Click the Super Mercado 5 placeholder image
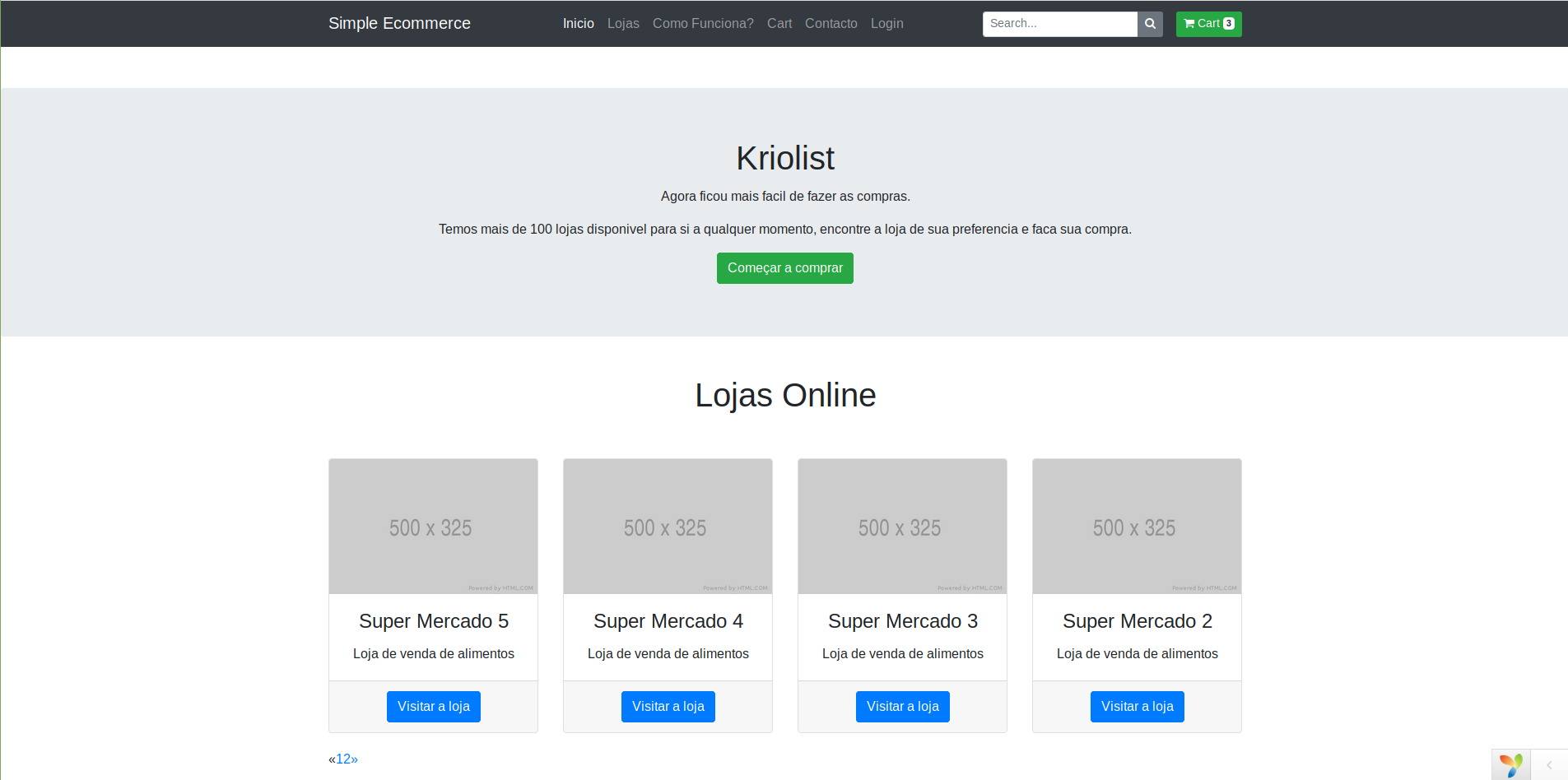 click(434, 527)
